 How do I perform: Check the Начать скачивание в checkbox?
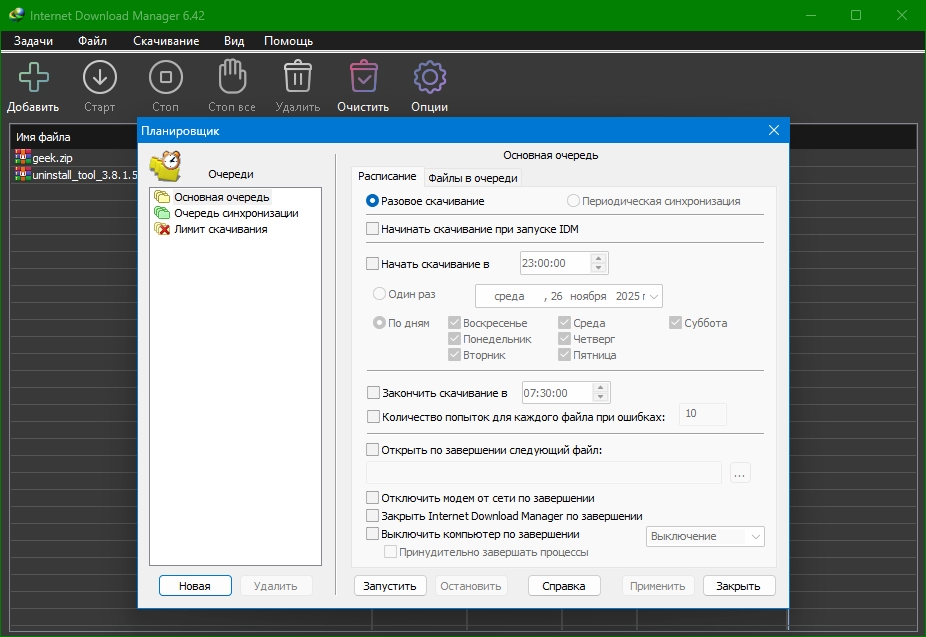click(x=372, y=263)
